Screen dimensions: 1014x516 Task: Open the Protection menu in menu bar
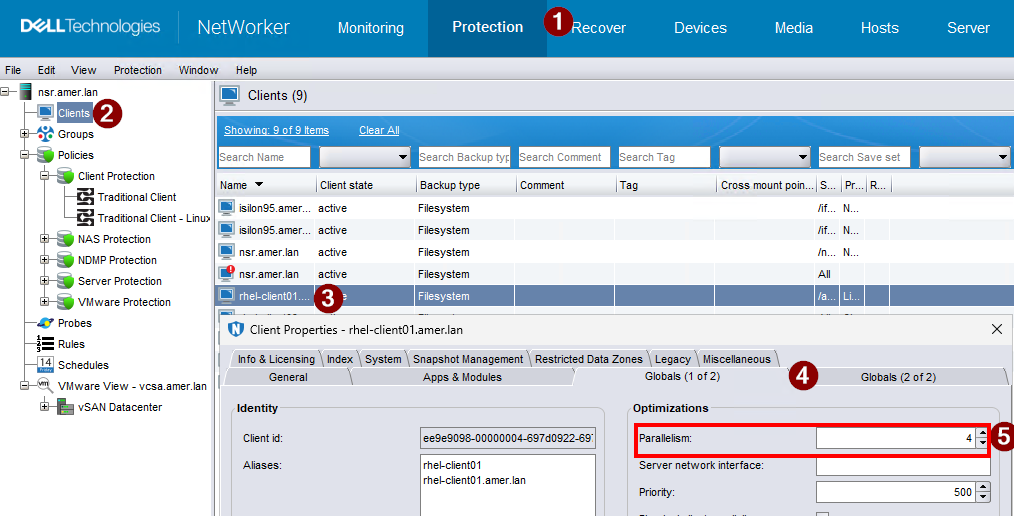coord(137,70)
